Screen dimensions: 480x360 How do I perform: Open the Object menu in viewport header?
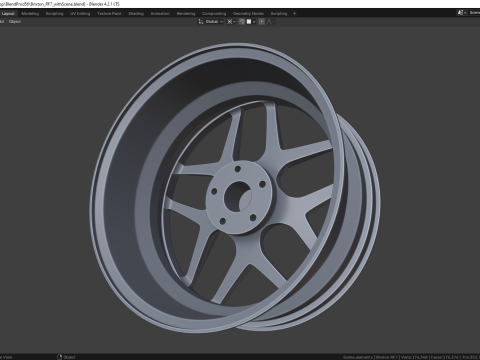(x=15, y=22)
